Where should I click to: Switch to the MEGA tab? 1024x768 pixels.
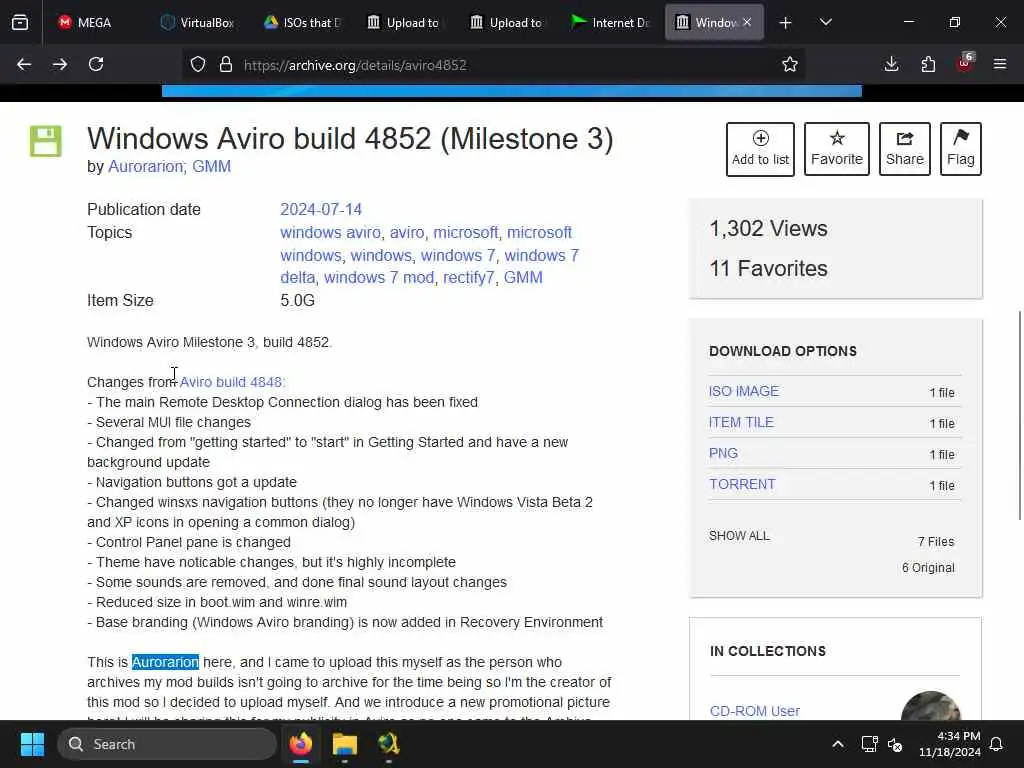point(85,23)
